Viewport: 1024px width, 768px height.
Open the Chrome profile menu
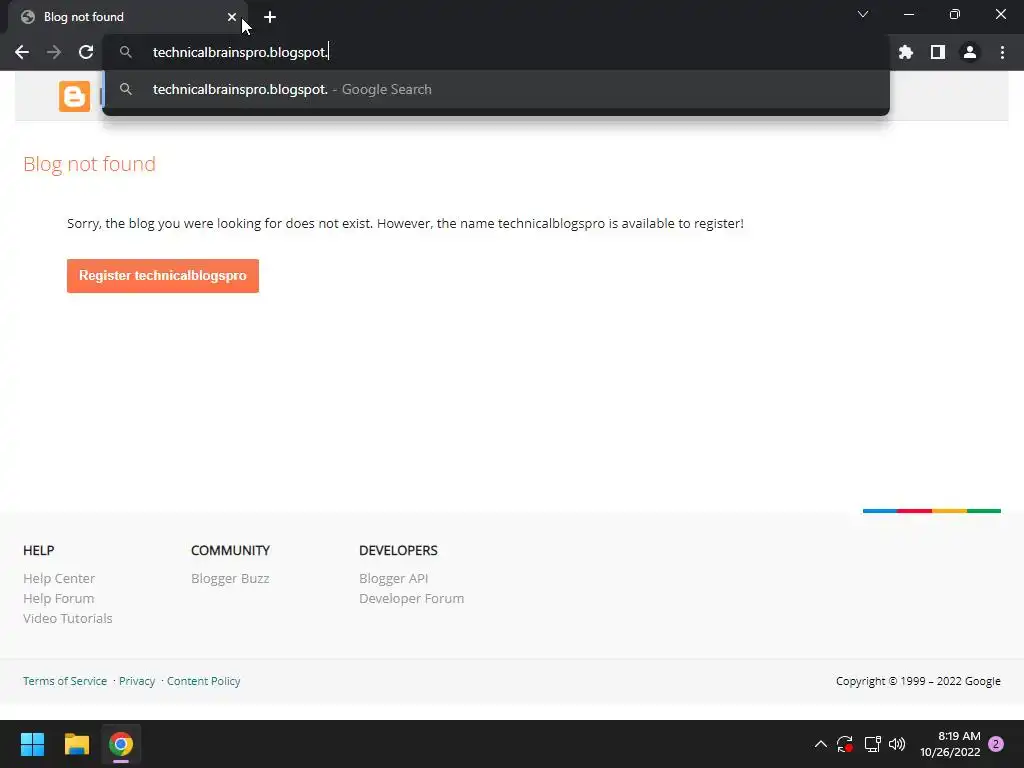tap(970, 52)
